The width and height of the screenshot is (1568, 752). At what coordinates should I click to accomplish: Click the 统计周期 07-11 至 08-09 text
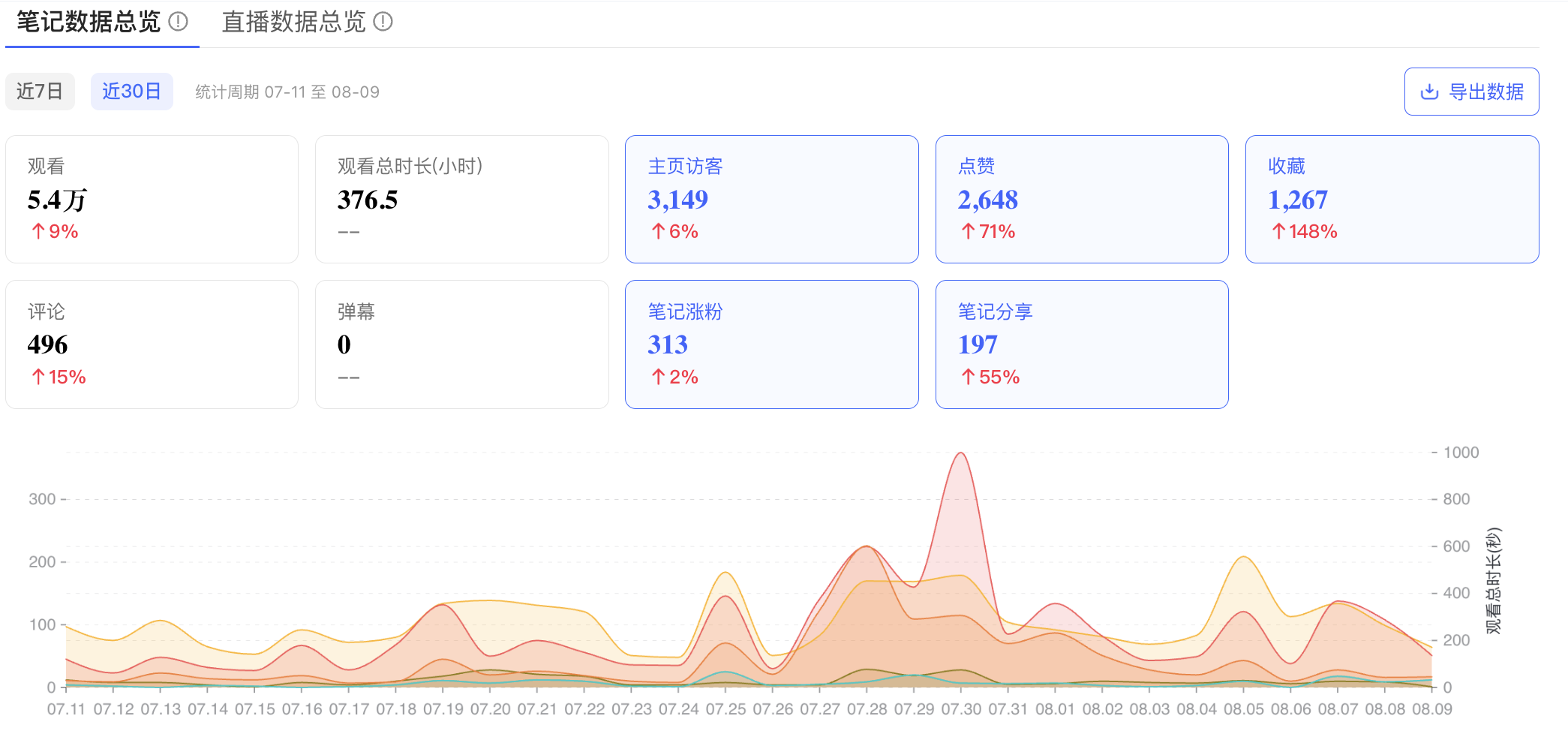tap(287, 92)
